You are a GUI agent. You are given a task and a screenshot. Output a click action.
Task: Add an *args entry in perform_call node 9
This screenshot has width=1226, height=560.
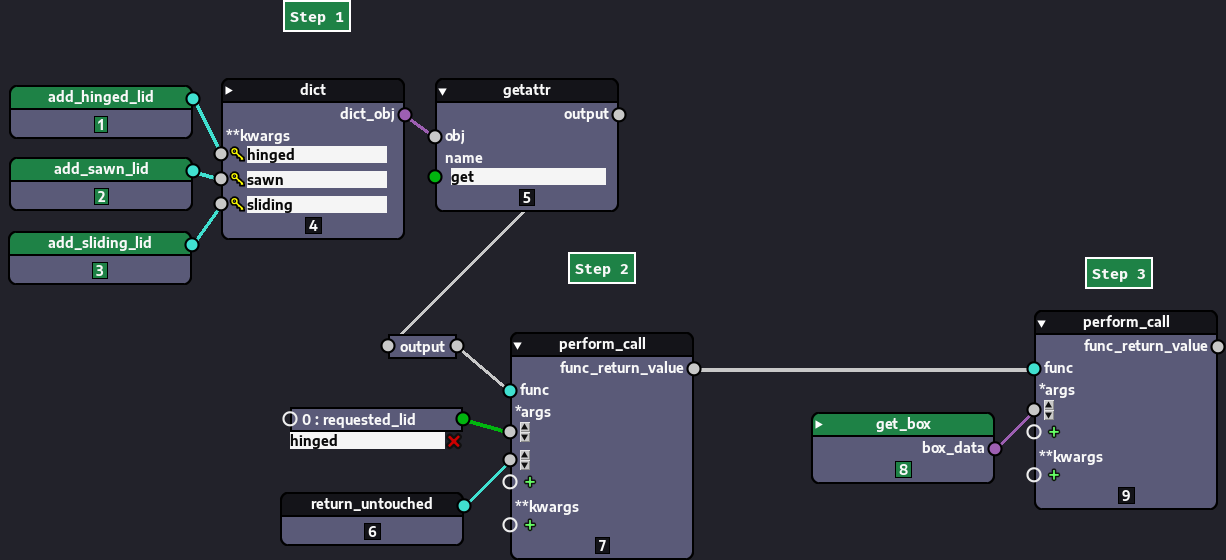pos(1054,432)
